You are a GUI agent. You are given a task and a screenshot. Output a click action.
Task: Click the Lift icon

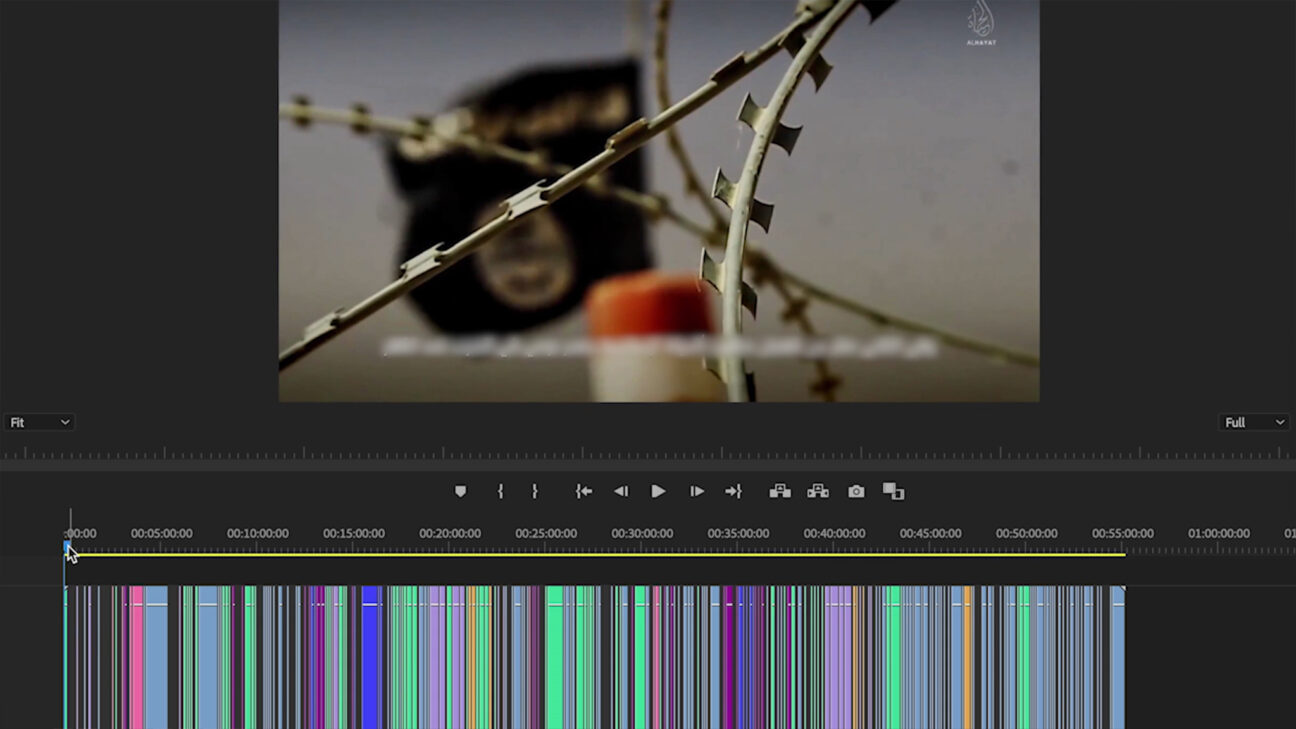click(780, 491)
